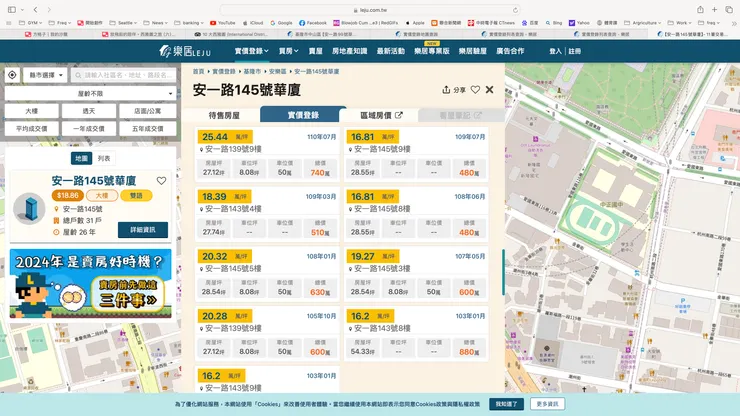Screen dimensions: 740x416
Task: Switch to the 待售房屋 tab
Action: click(224, 115)
